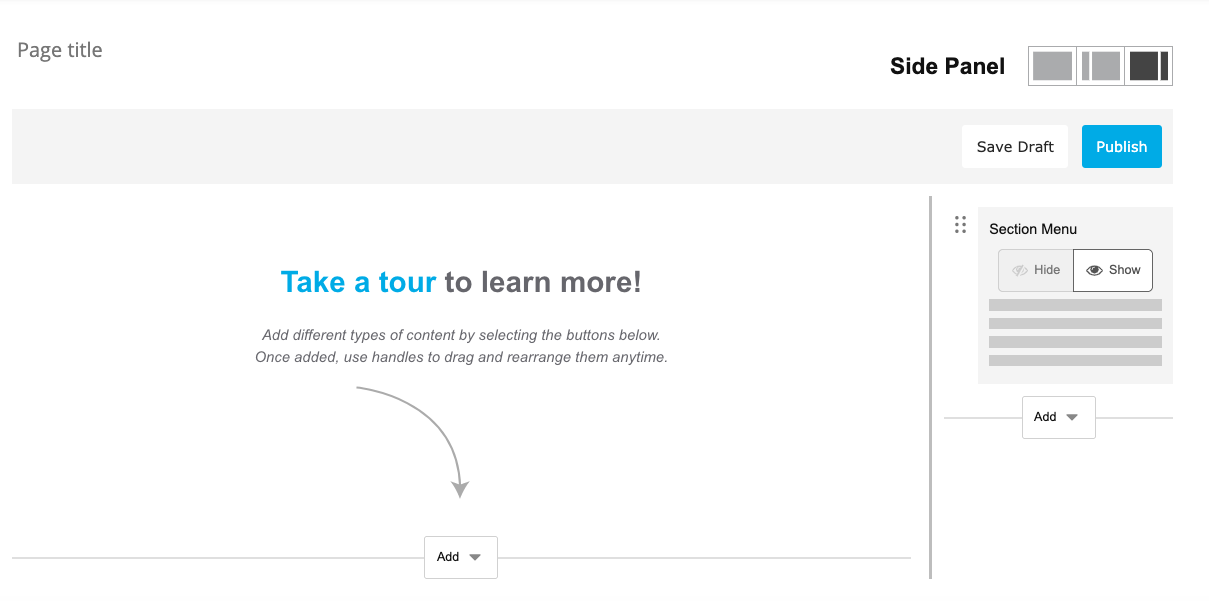Click the Section Menu panel header

coord(1033,229)
